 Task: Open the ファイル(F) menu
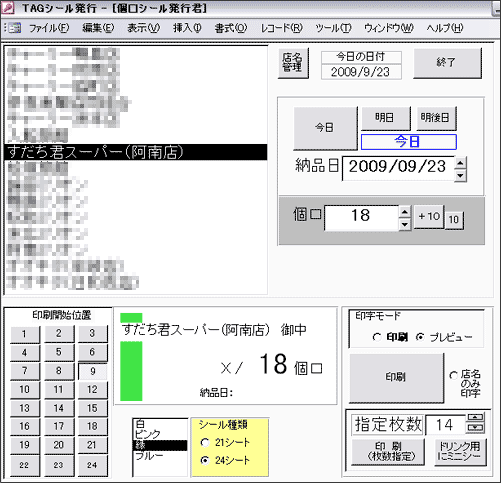pyautogui.click(x=49, y=28)
